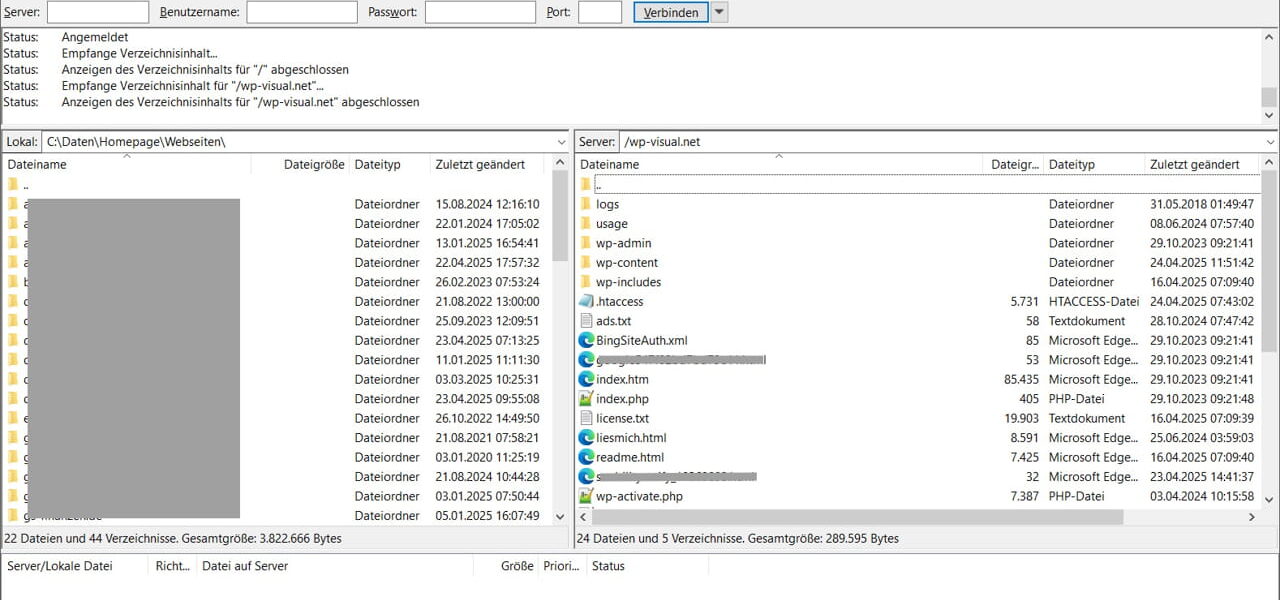Sort server list by Dateityp column
Screen dimensions: 1280x600
1094,164
